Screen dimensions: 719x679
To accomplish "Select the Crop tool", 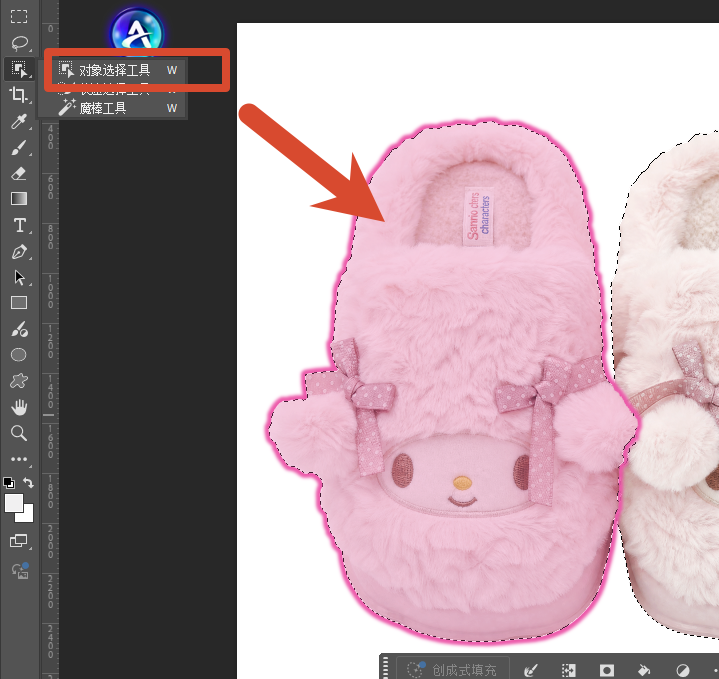I will pos(19,94).
